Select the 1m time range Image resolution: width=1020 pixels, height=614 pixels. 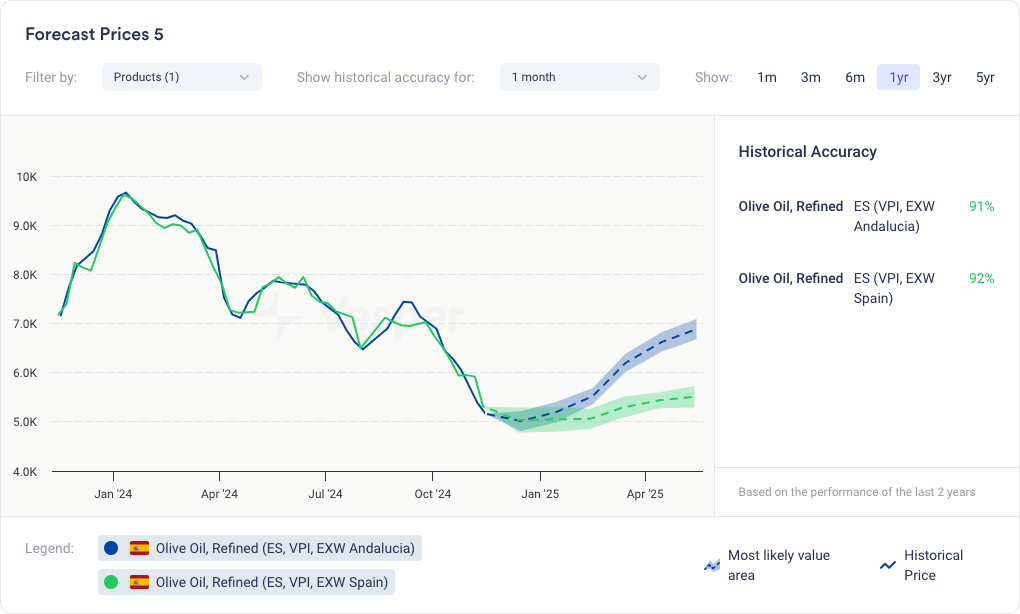pyautogui.click(x=767, y=77)
